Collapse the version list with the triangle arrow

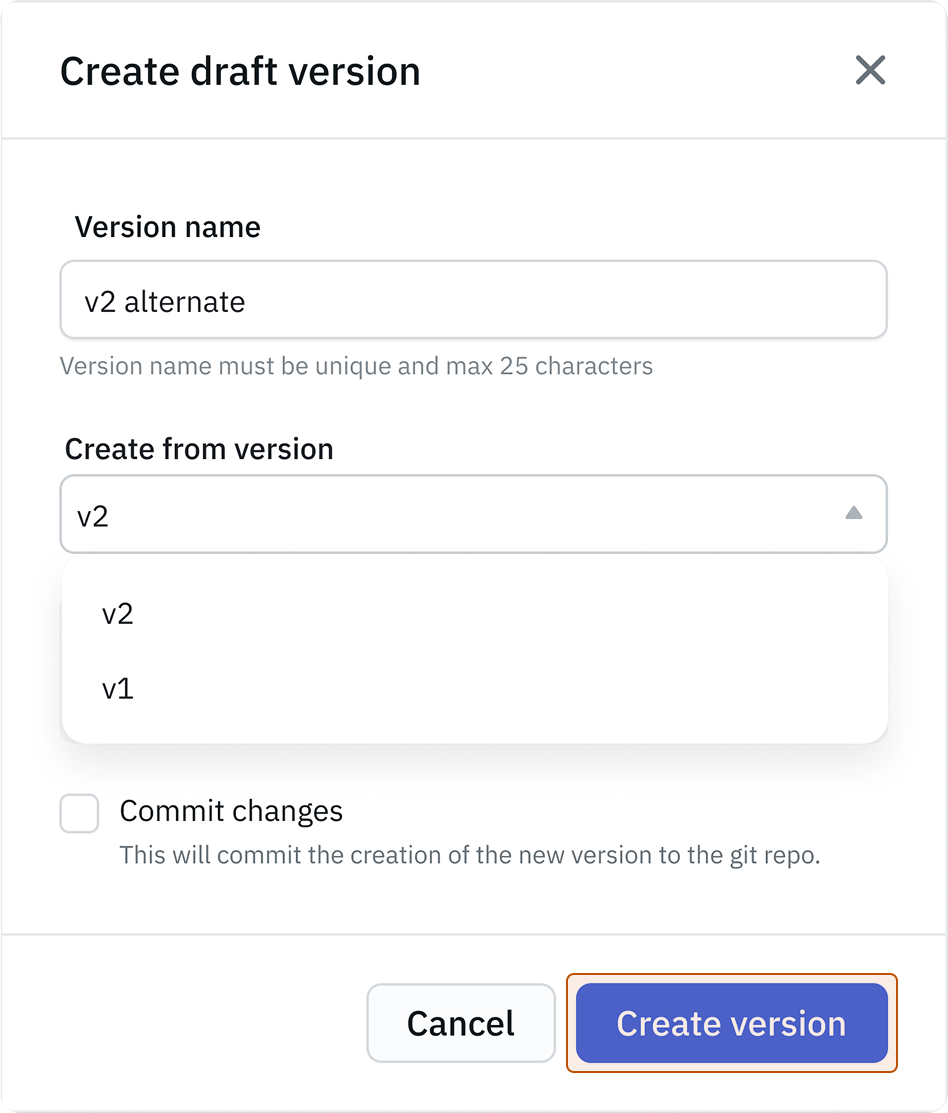click(853, 513)
